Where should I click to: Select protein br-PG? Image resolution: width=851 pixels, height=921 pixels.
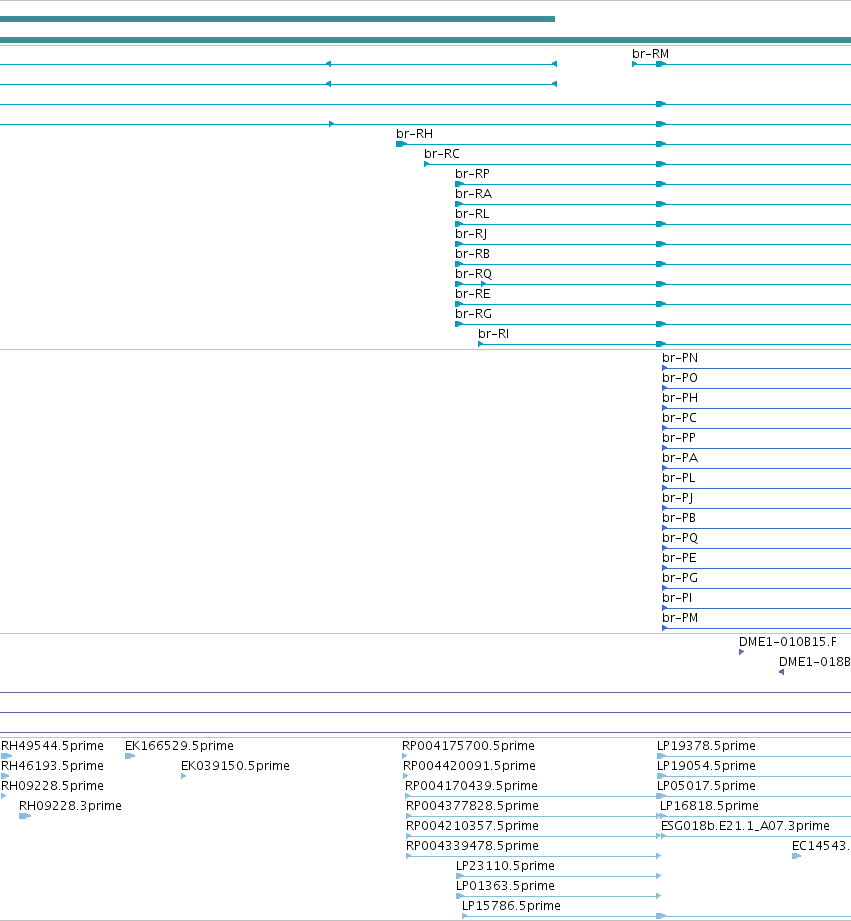pyautogui.click(x=680, y=577)
